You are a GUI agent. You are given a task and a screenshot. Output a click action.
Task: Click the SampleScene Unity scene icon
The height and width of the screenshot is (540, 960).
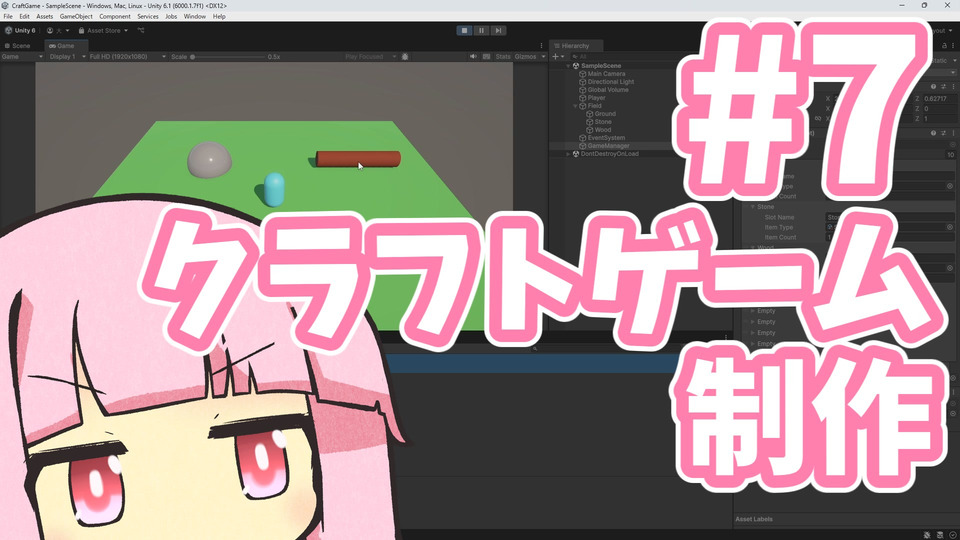click(x=576, y=66)
